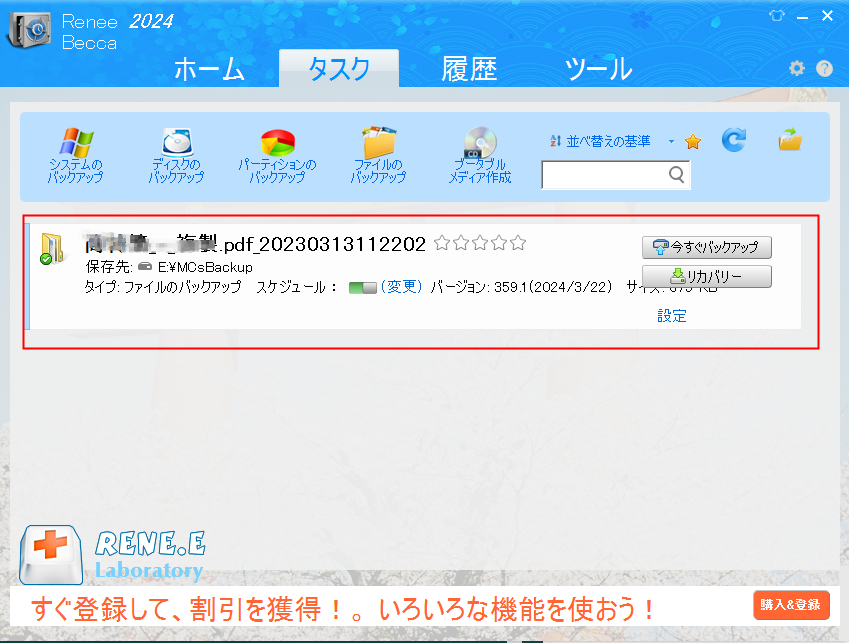Click the yellow favorites star icon
Viewport: 849px width, 643px height.
693,142
